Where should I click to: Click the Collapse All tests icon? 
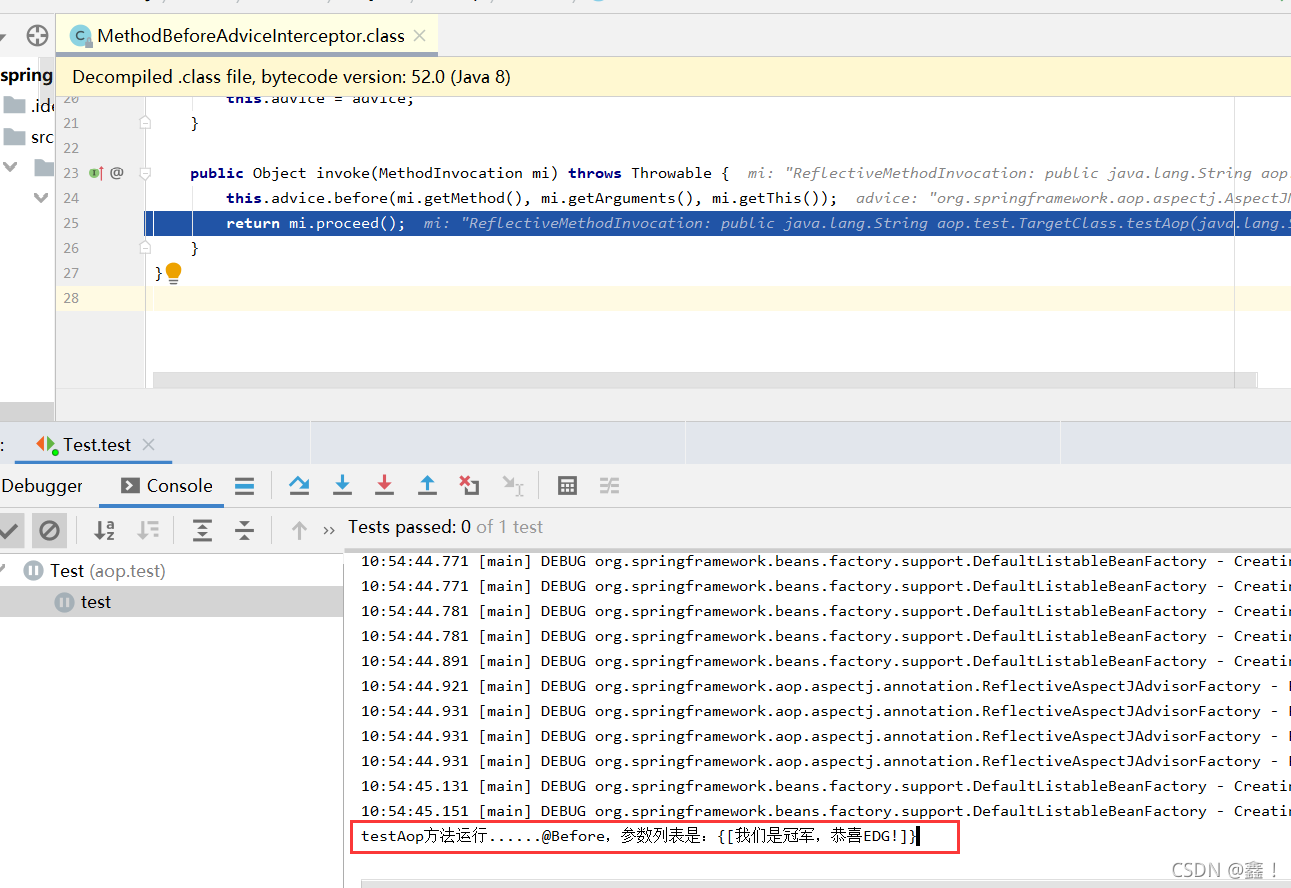[x=245, y=530]
